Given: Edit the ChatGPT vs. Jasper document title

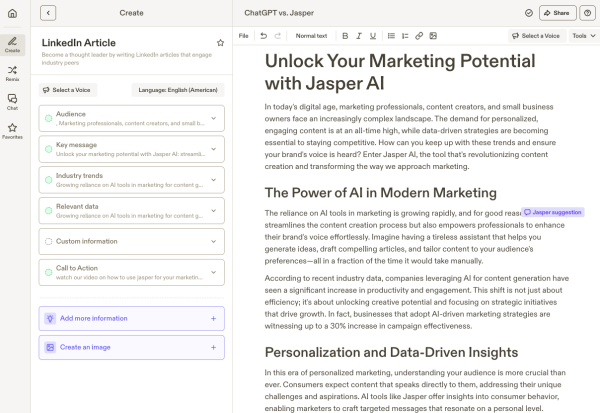Looking at the screenshot, I should point(279,13).
